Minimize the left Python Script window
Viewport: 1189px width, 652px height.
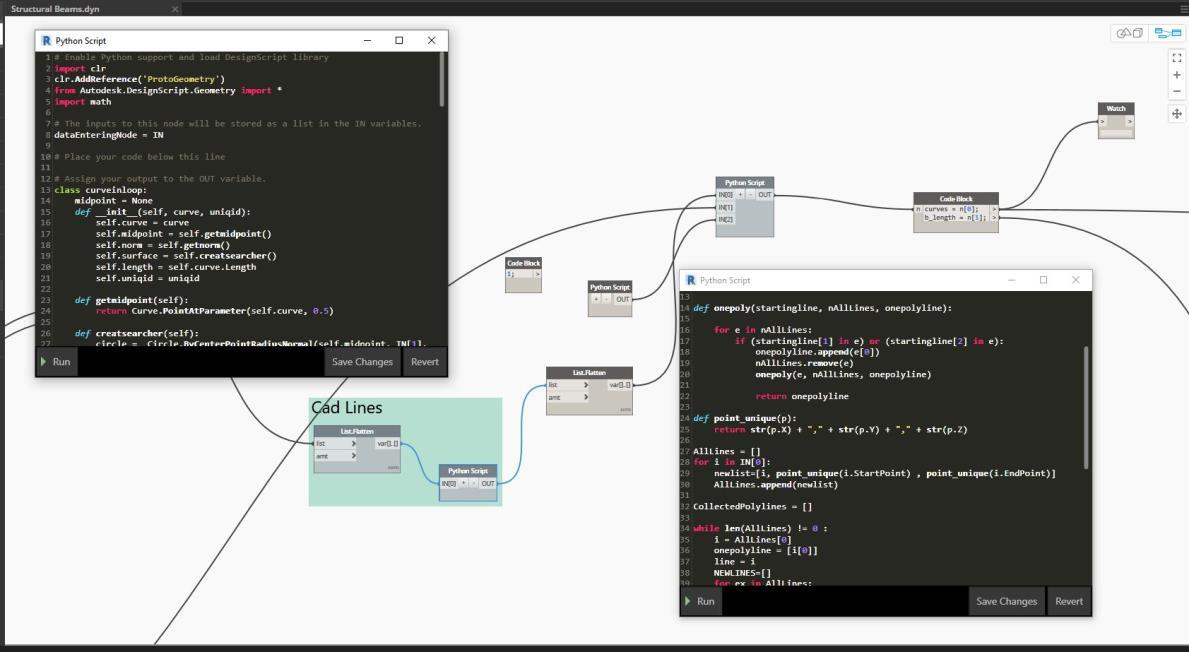click(x=367, y=41)
